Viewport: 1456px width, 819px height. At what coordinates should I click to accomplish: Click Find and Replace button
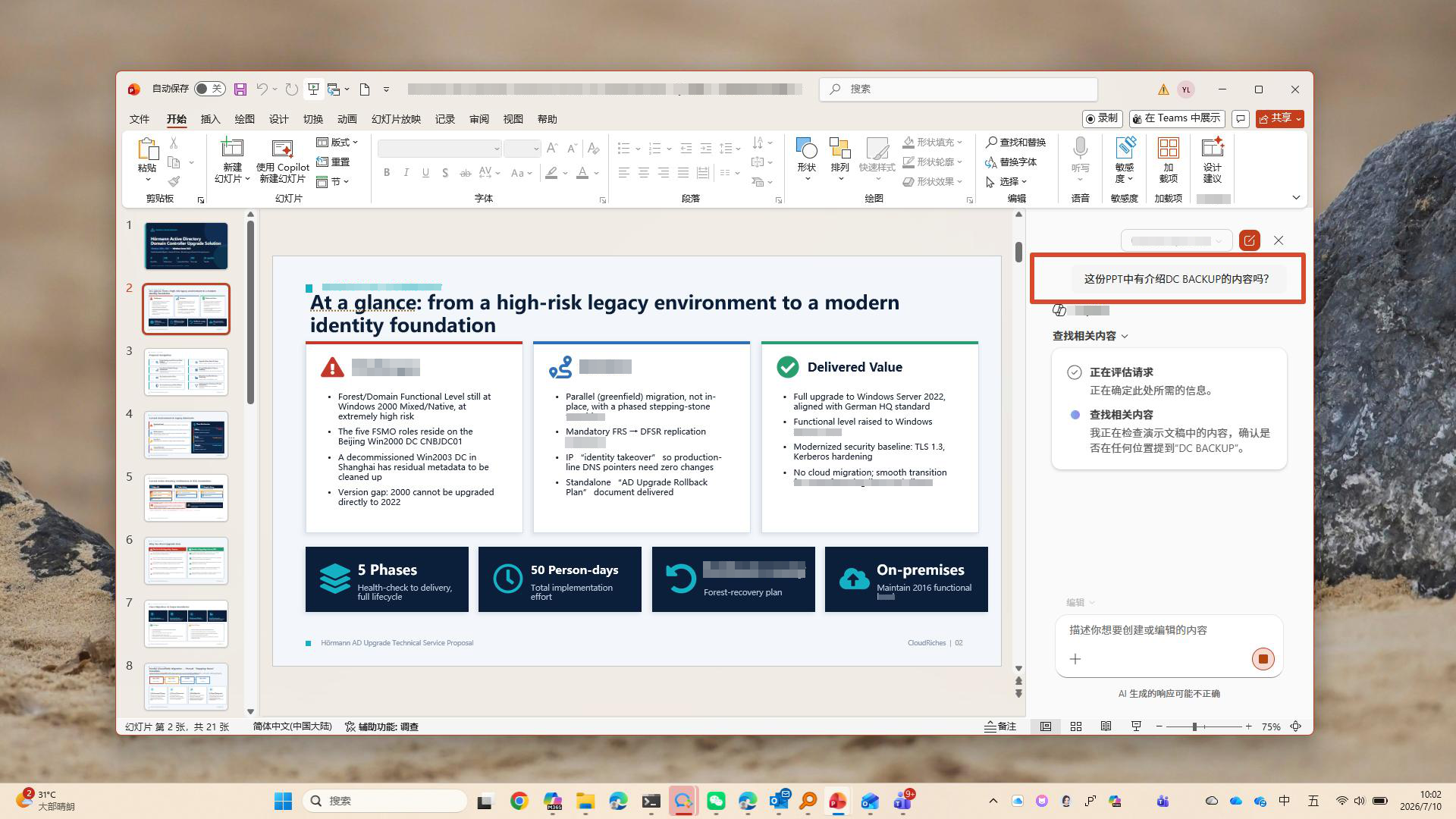[x=1015, y=143]
